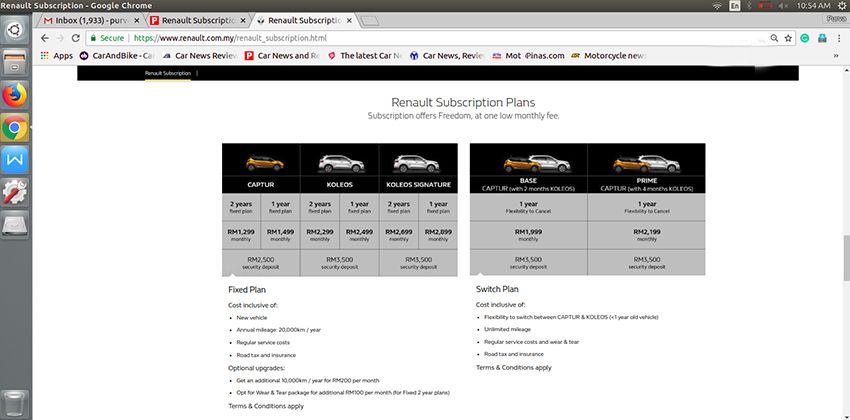Select CAPTUR RM1,499 monthly price
850x420 pixels.
point(280,235)
